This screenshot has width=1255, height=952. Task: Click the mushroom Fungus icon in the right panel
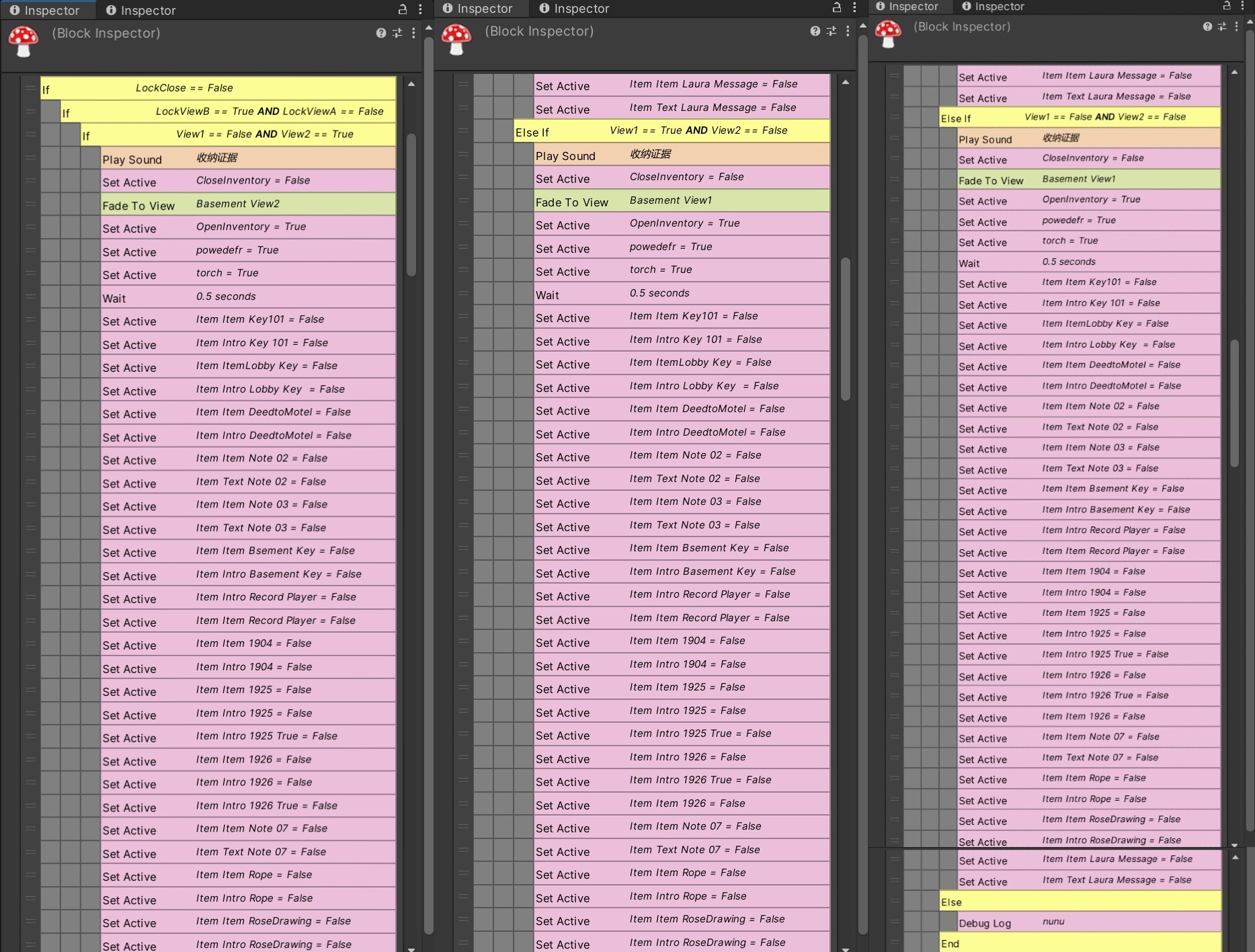[888, 34]
